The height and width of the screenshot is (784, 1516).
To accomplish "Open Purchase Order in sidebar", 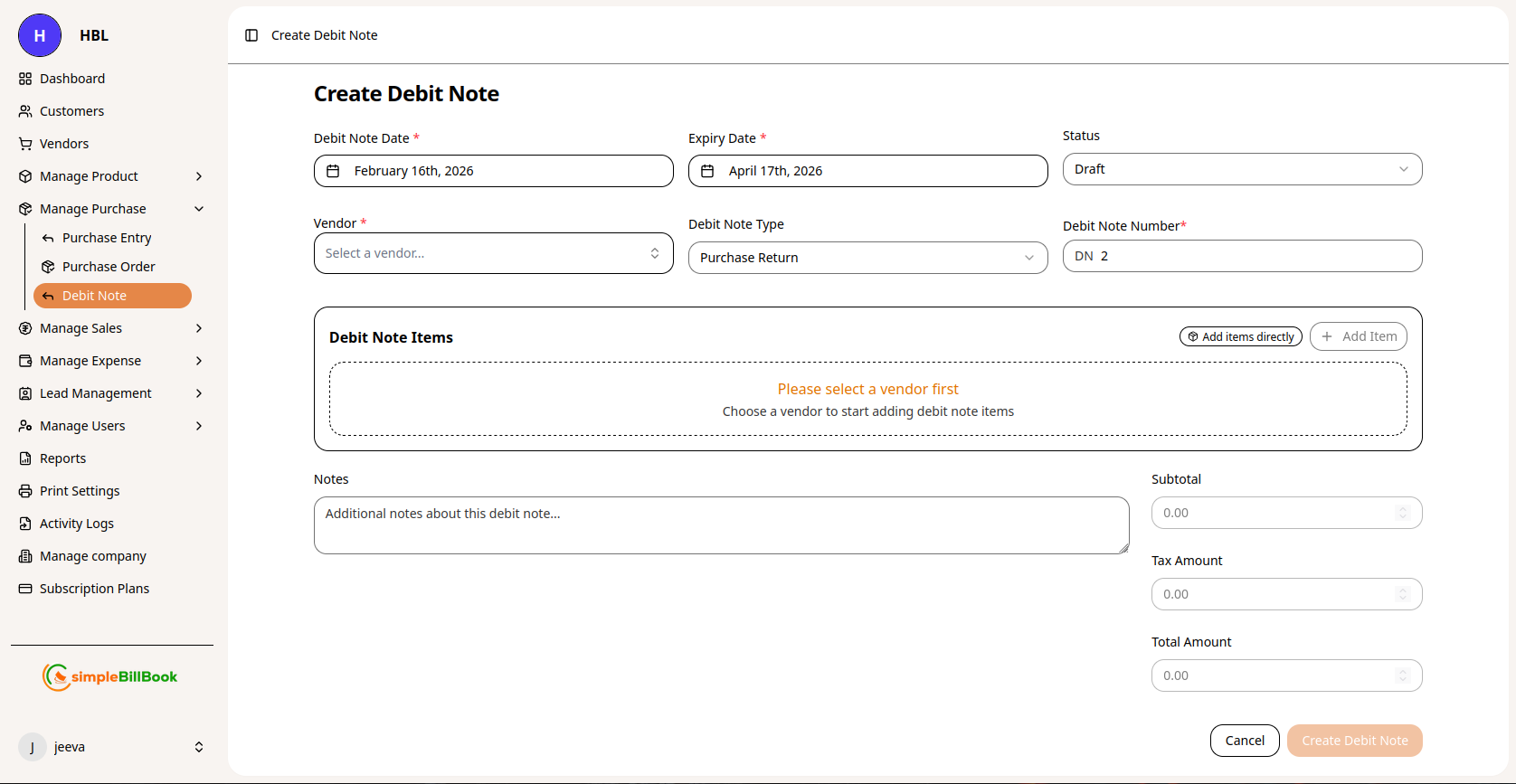I will pos(109,267).
